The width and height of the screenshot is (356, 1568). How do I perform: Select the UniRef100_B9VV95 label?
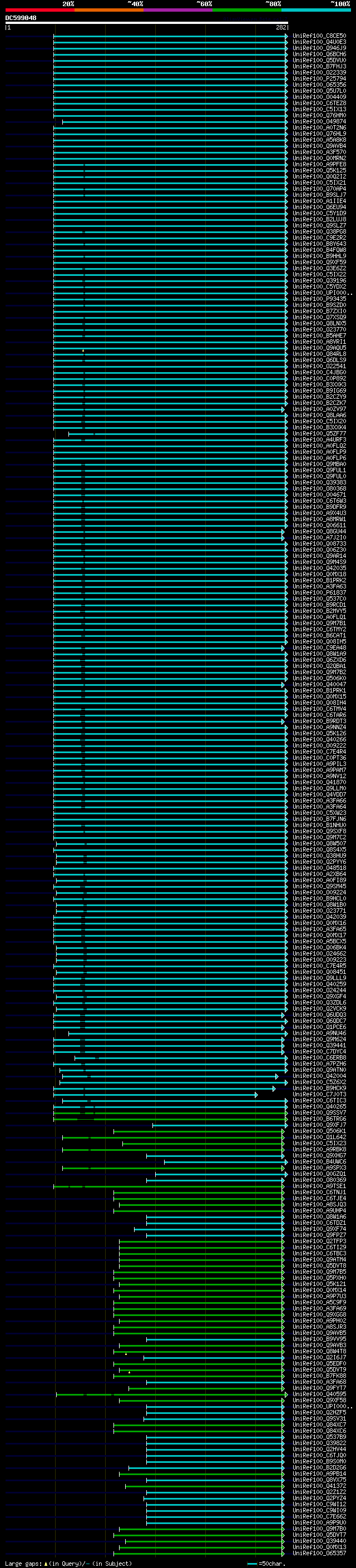coord(319,1339)
